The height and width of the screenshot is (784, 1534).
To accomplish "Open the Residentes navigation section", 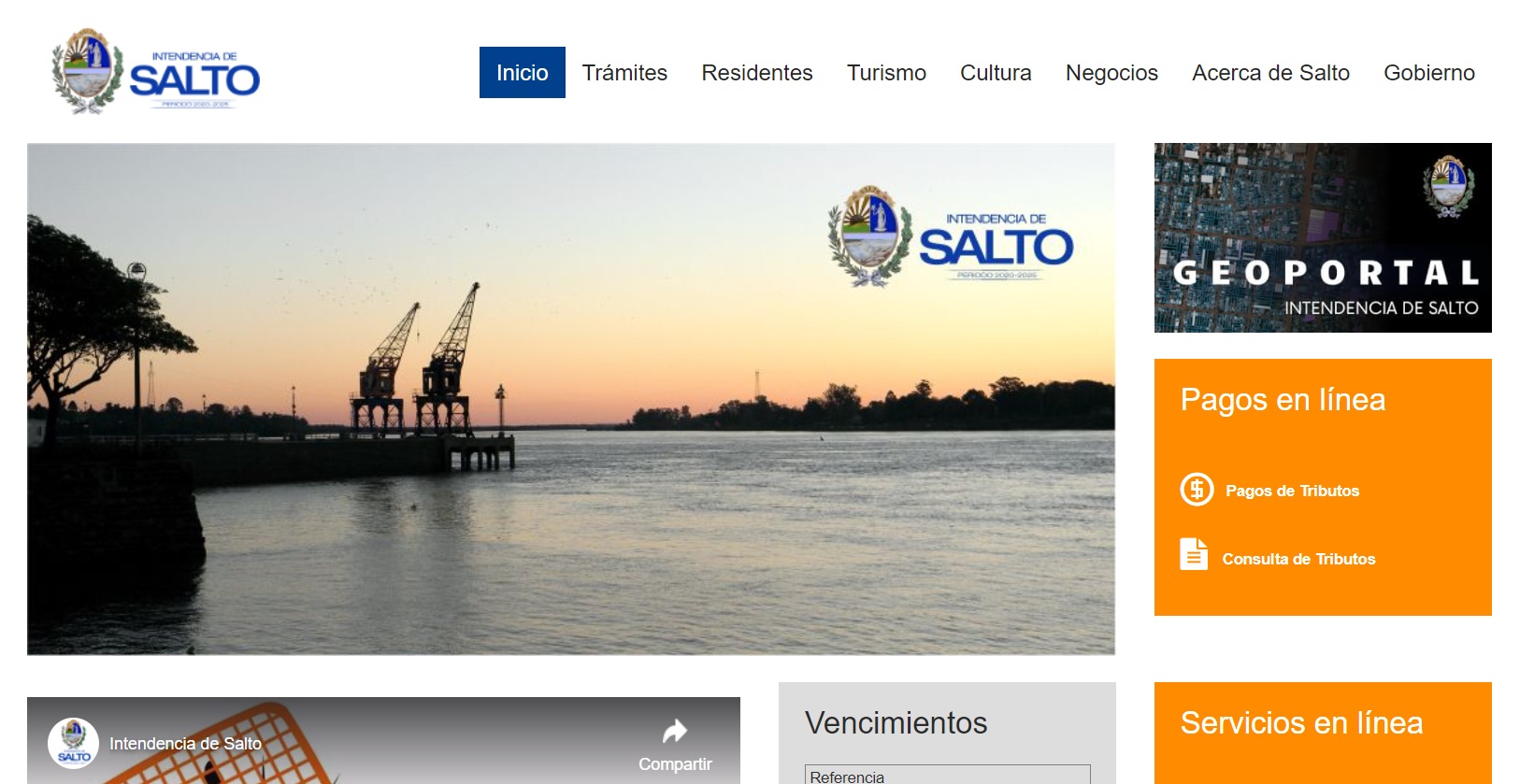I will tap(756, 73).
